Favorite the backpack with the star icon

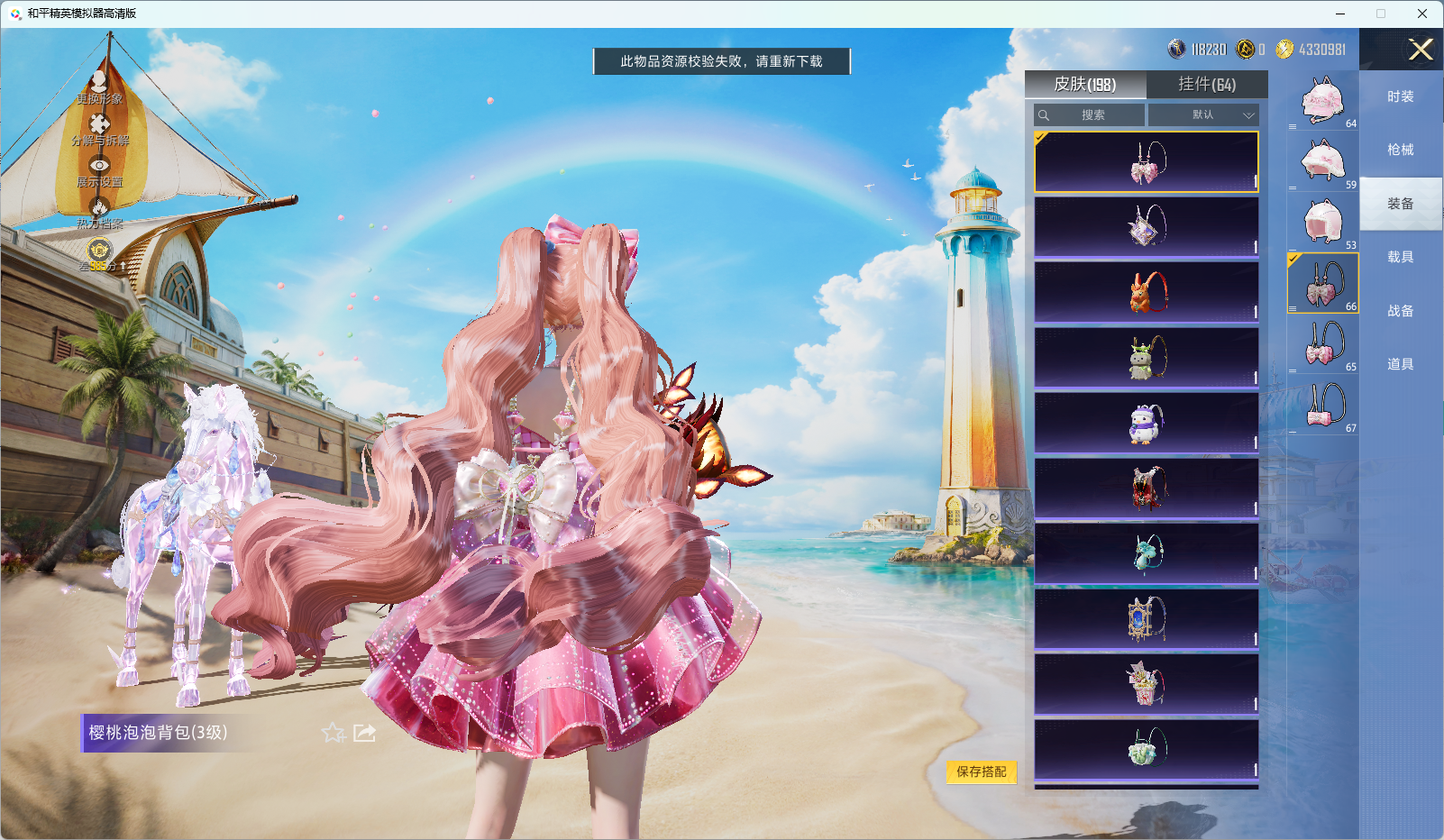point(334,733)
